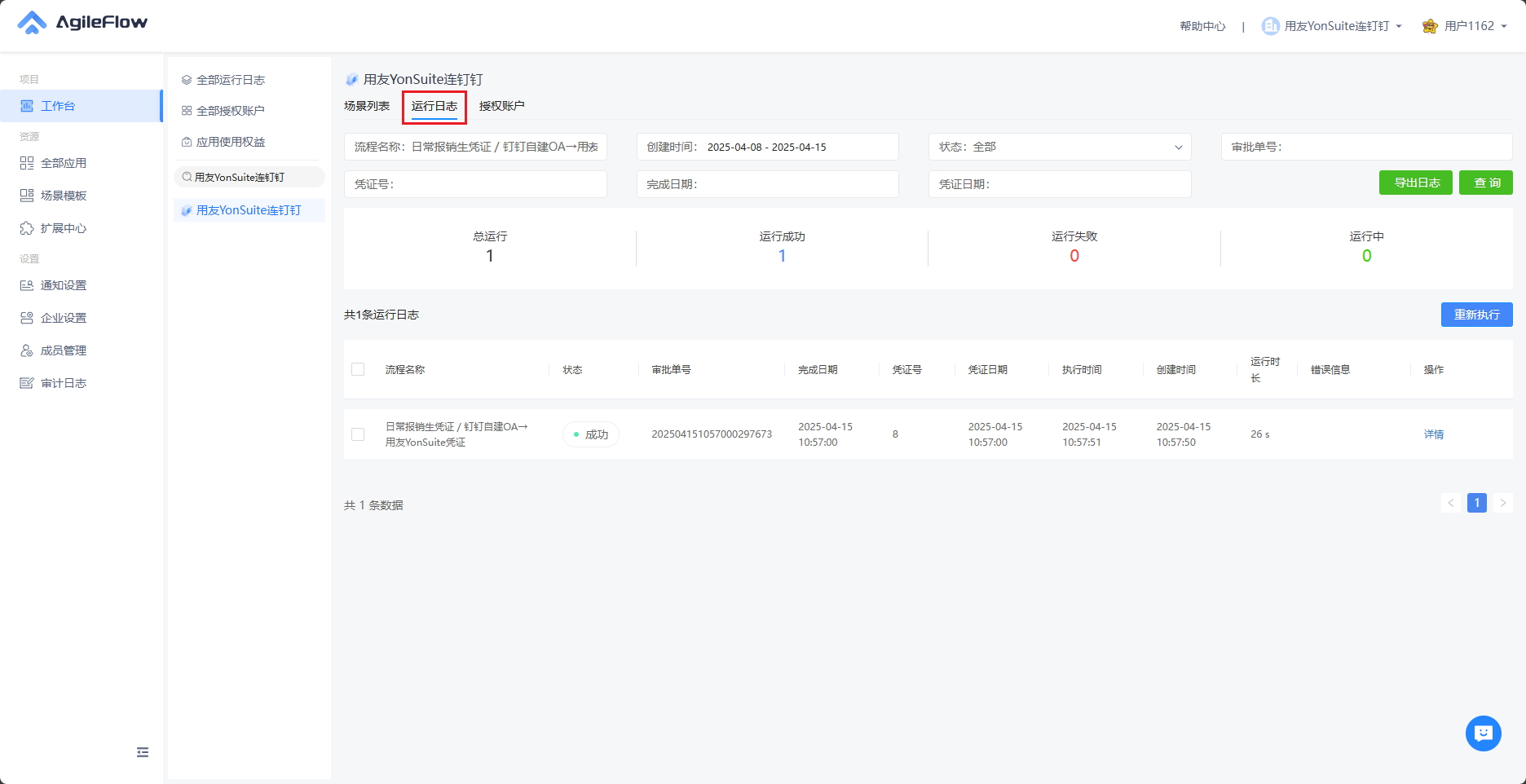The height and width of the screenshot is (784, 1526).
Task: Select 全部运行日志 in side menu
Action: [231, 80]
